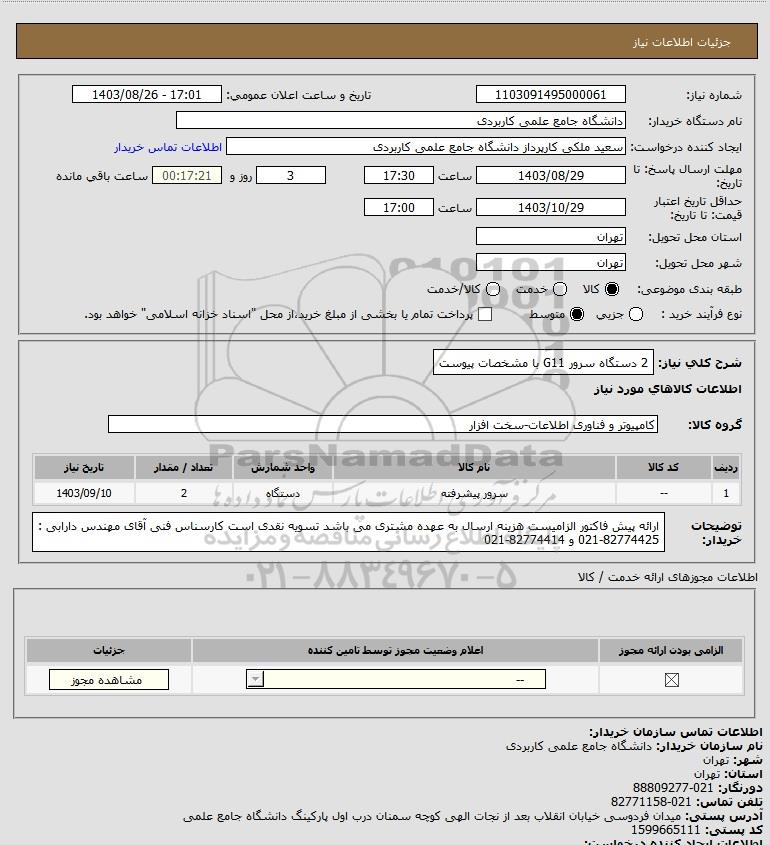Select the خدمت radio button
The width and height of the screenshot is (770, 845).
[x=560, y=289]
